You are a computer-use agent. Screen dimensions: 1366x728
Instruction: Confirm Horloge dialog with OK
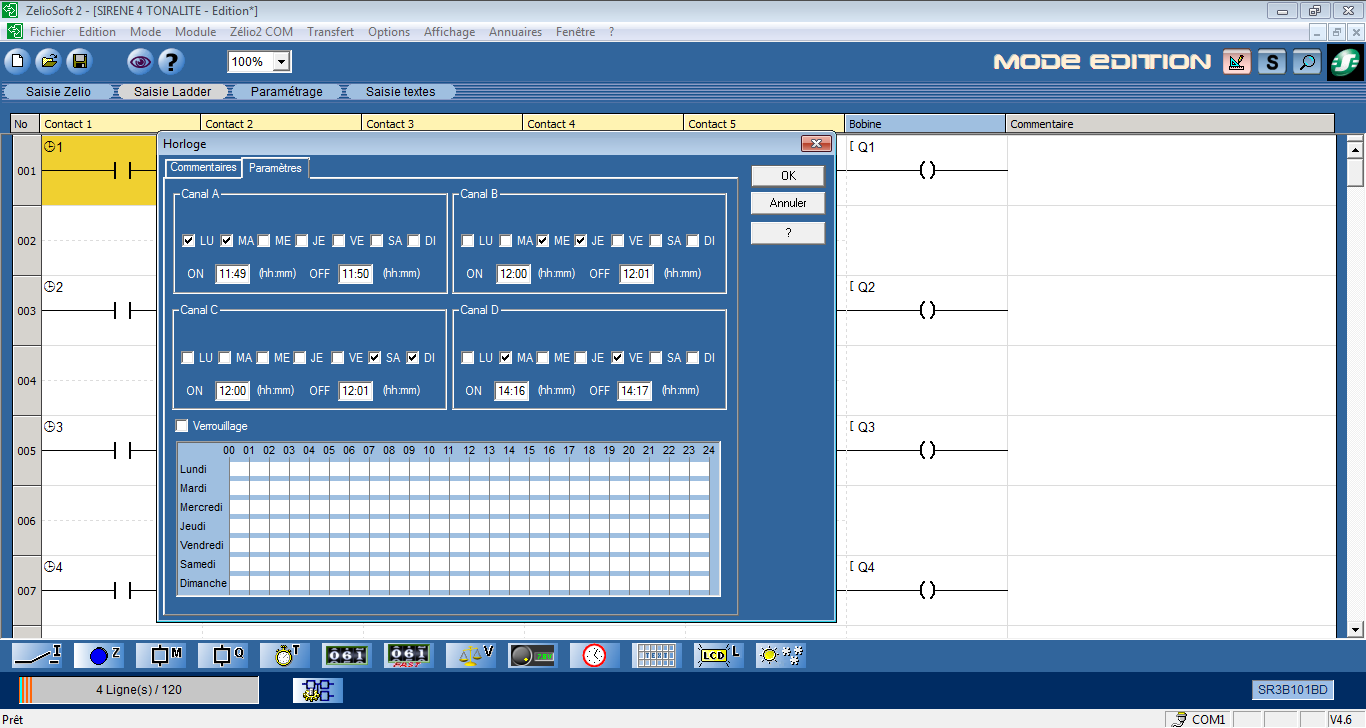[788, 175]
